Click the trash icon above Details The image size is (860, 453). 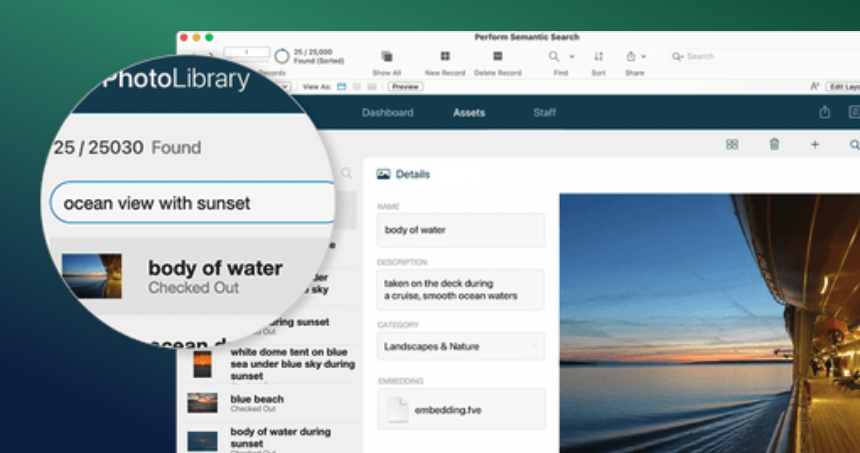774,144
